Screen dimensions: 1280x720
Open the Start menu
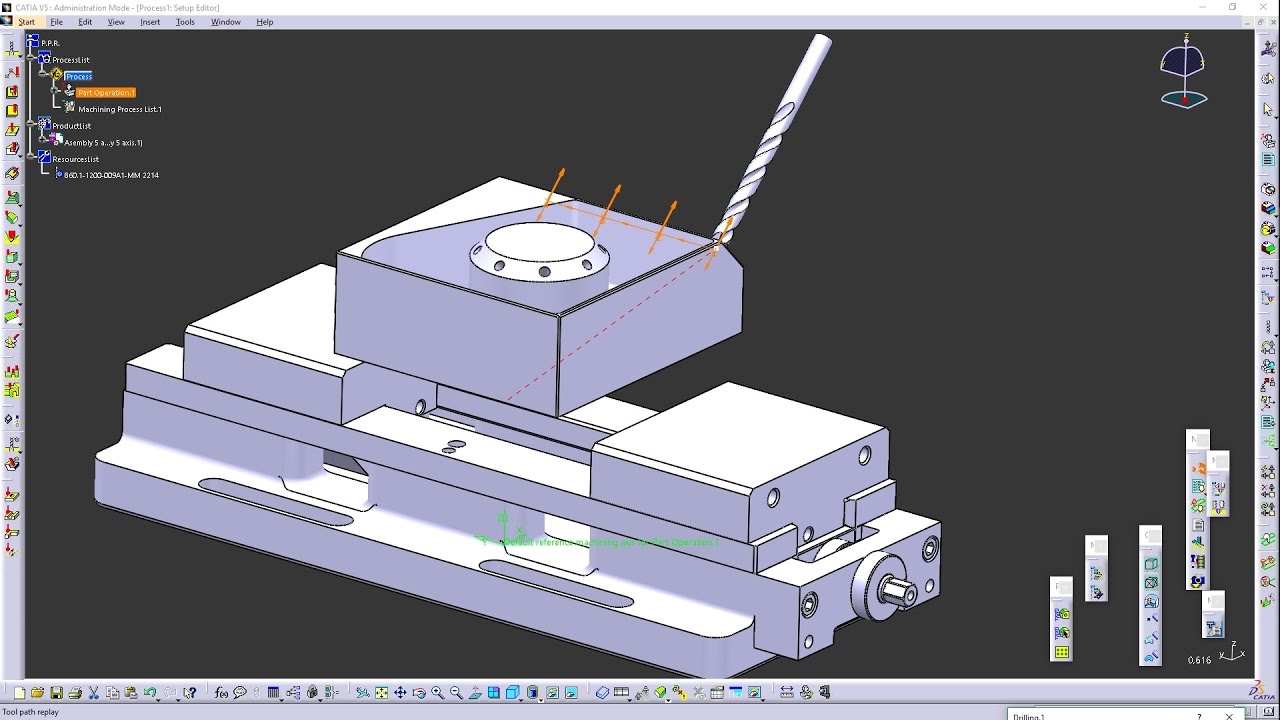pos(26,22)
